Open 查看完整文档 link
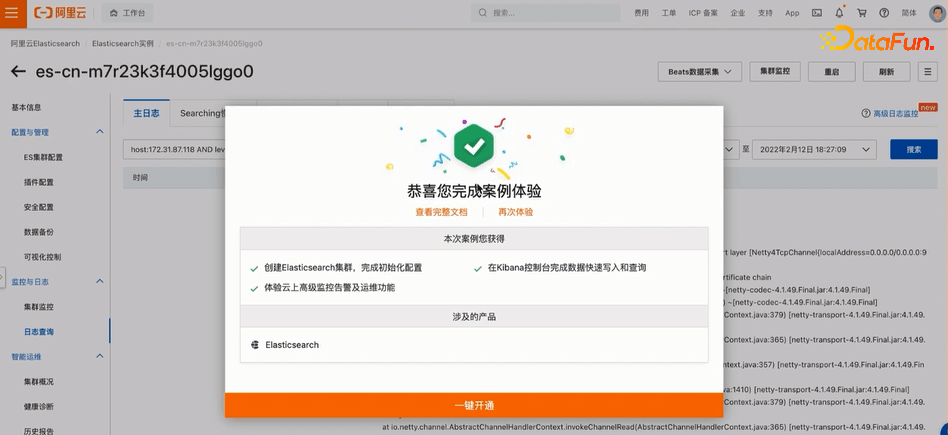 tap(441, 212)
